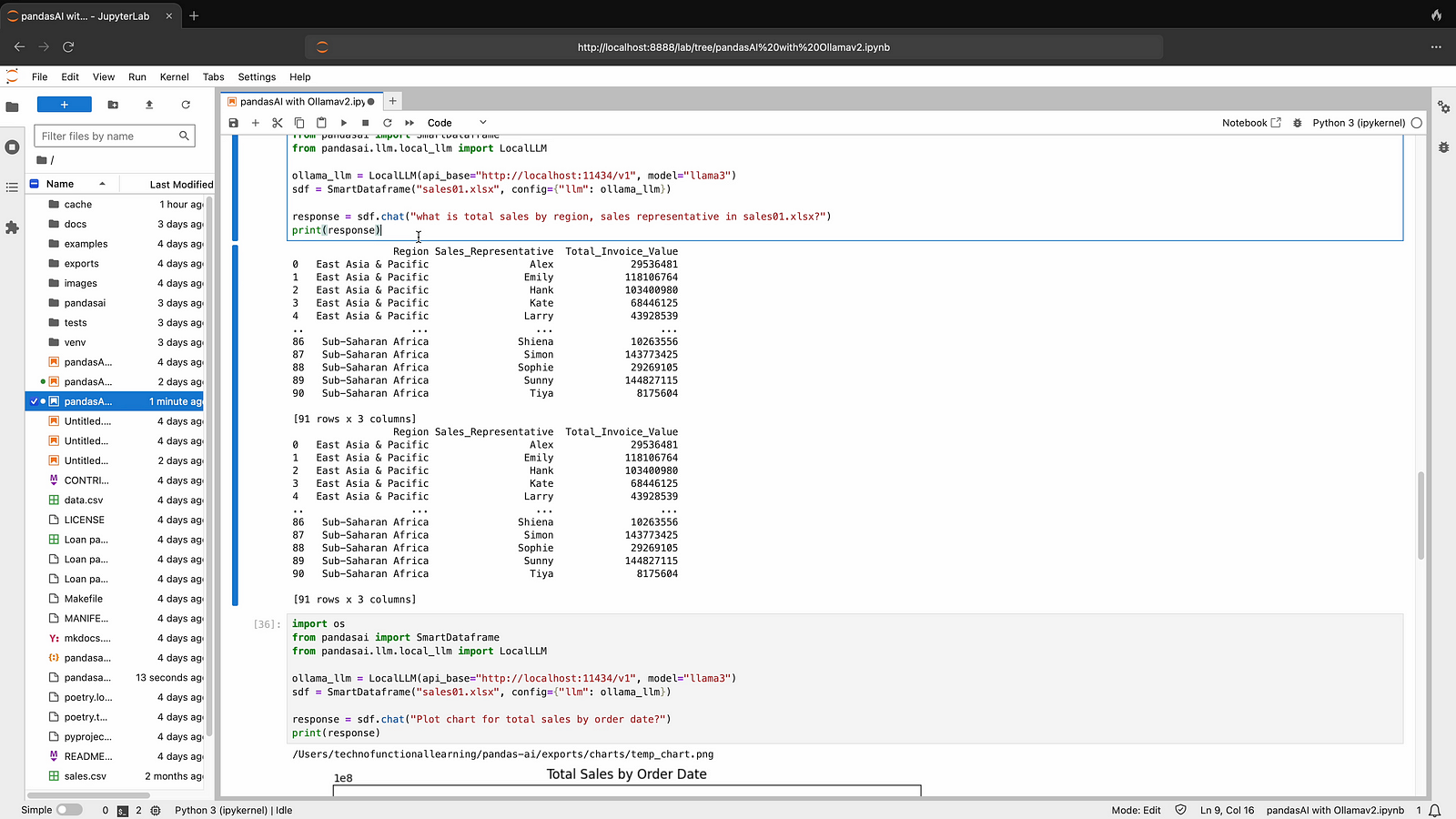Open Running Terminals and Kernels sidebar panel
Viewport: 1456px width, 819px height.
coord(12,147)
